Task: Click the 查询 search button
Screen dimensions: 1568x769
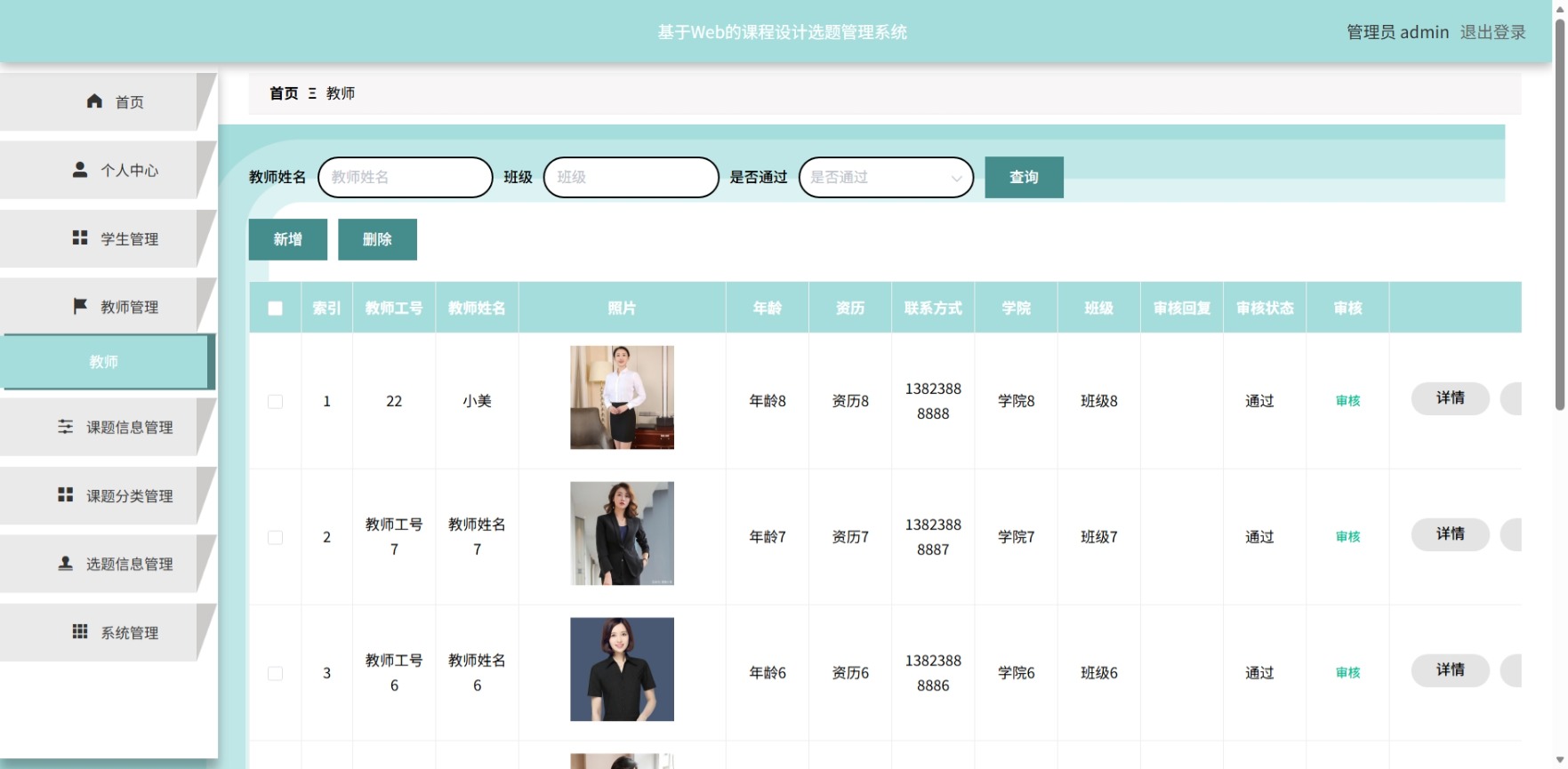Action: click(x=1024, y=177)
